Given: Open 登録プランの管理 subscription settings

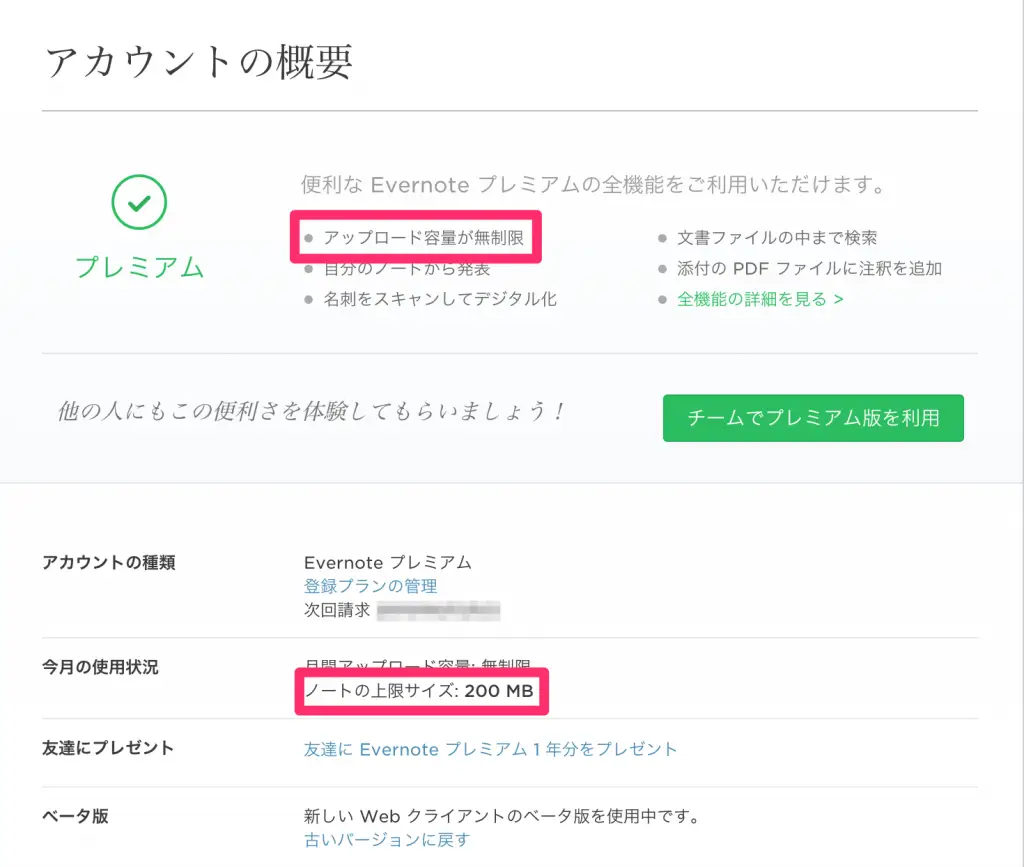Looking at the screenshot, I should (x=370, y=586).
